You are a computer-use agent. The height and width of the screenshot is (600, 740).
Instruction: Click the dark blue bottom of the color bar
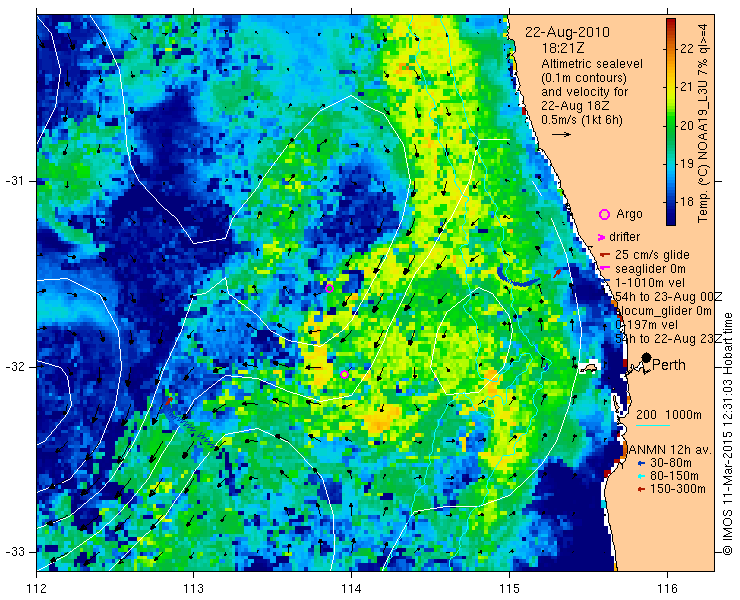tap(671, 220)
